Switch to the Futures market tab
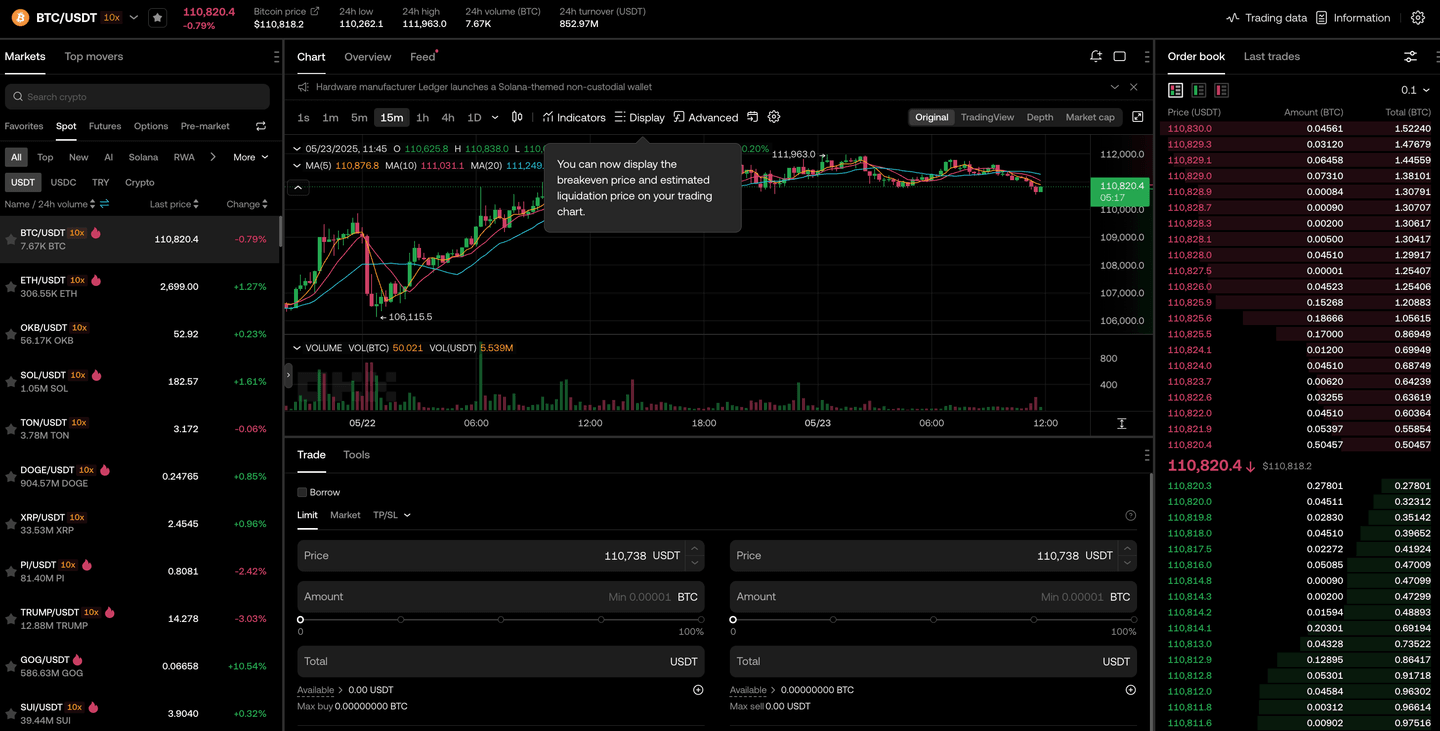 (x=103, y=126)
